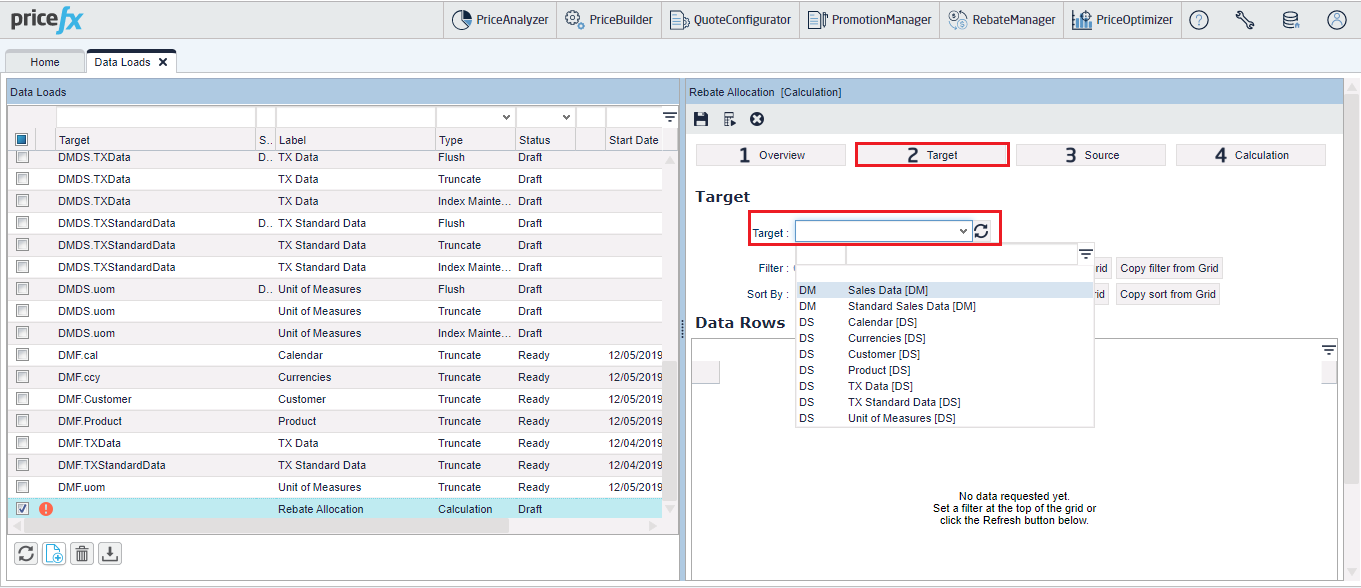Click the save icon in Rebate Allocation toolbar
The image size is (1361, 588).
(701, 119)
